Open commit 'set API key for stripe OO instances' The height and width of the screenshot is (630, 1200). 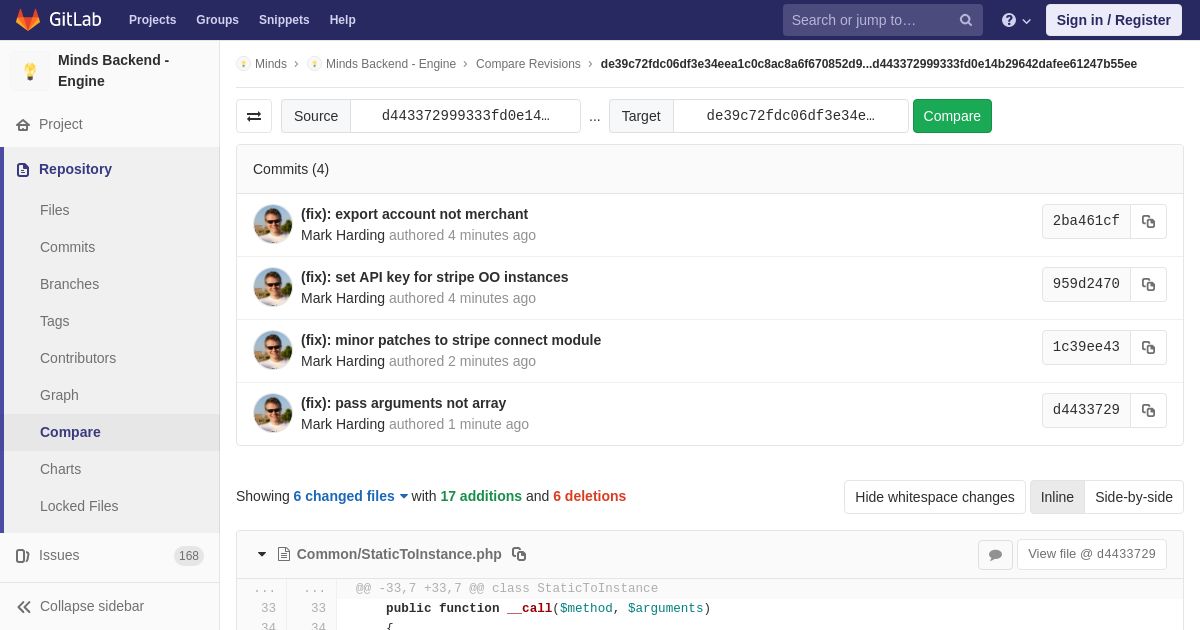click(x=435, y=277)
